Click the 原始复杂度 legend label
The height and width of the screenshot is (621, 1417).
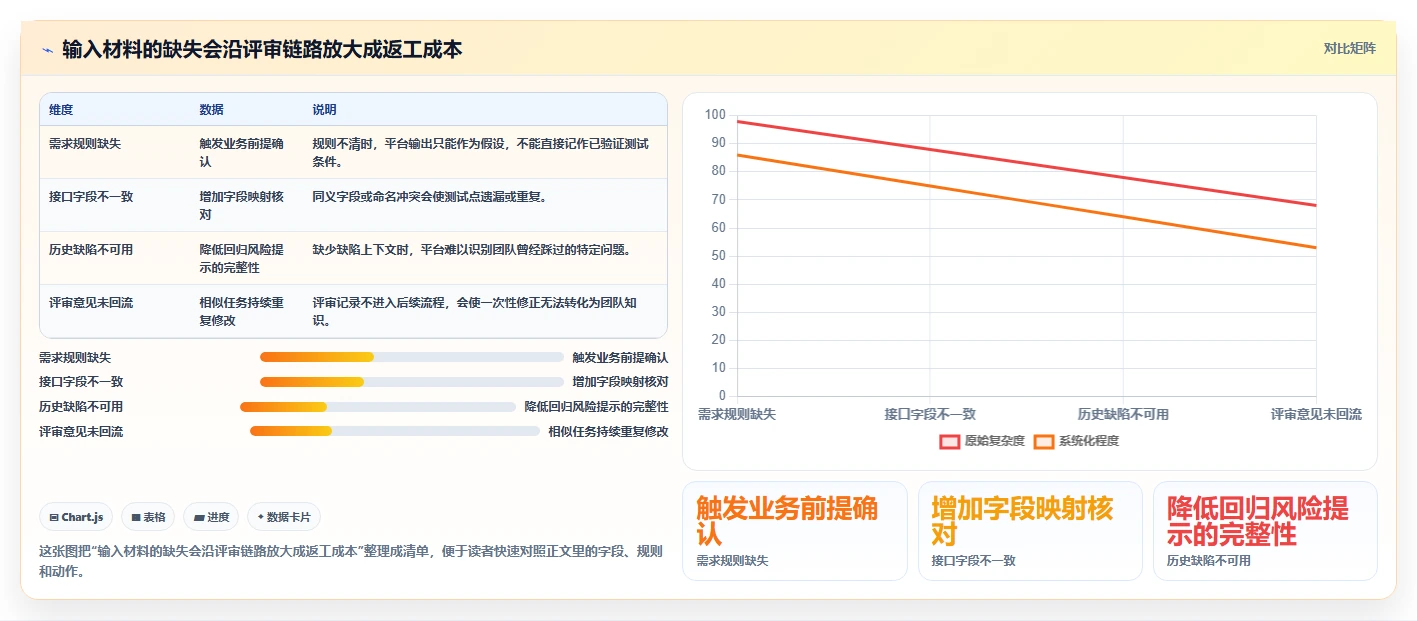[x=995, y=441]
